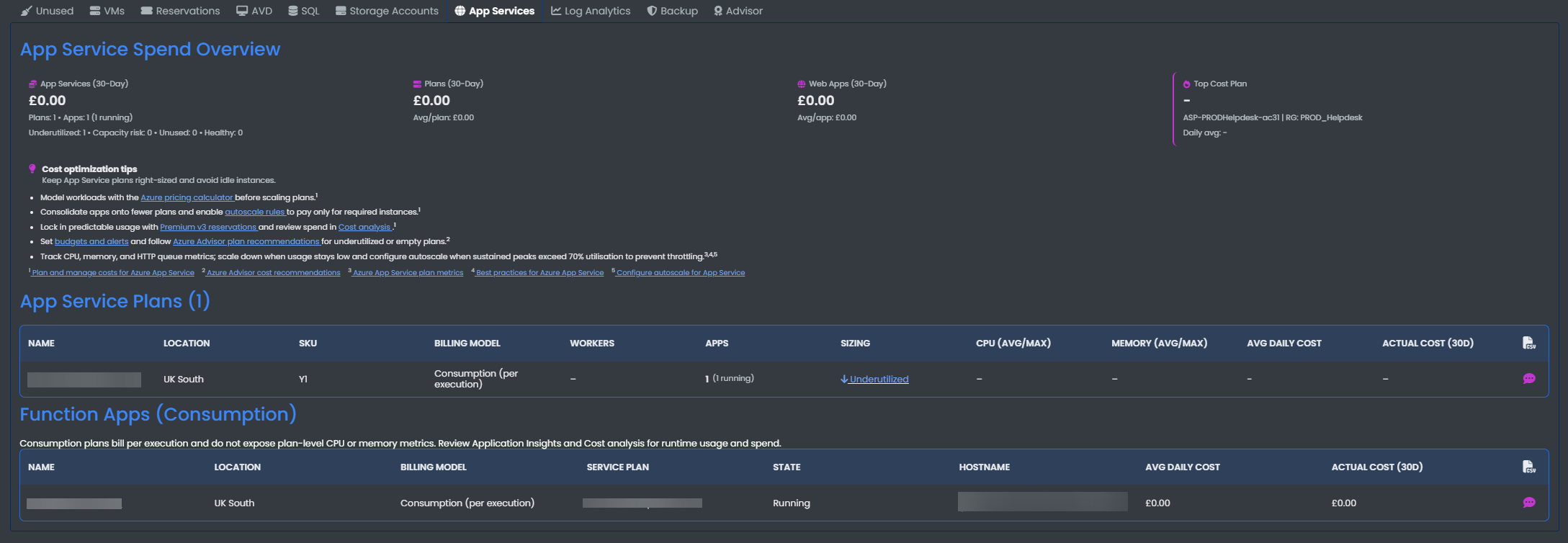Open the Cost analysis link
Viewport: 1568px width, 543px height.
pyautogui.click(x=364, y=227)
